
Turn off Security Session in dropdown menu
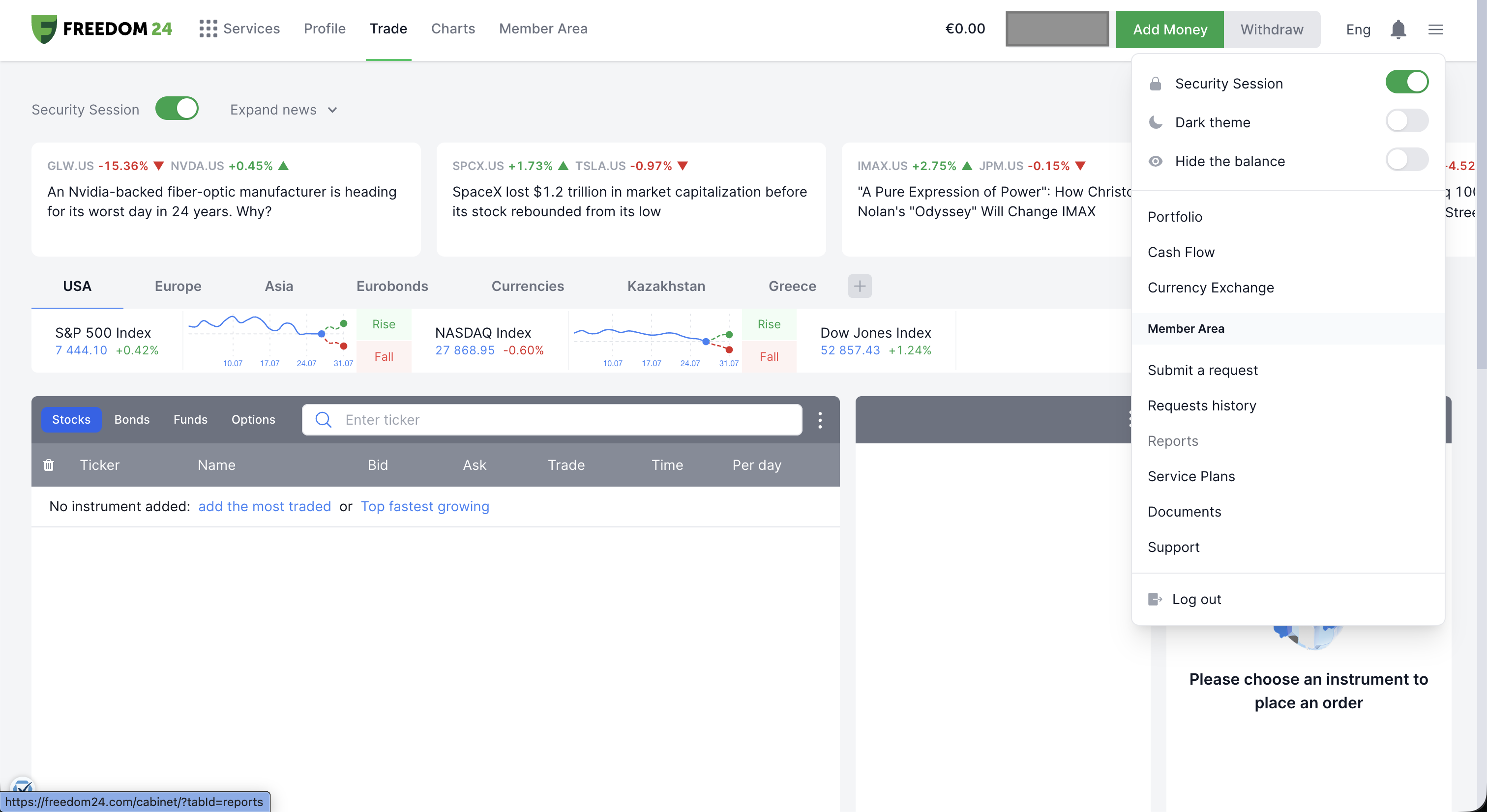tap(1406, 82)
